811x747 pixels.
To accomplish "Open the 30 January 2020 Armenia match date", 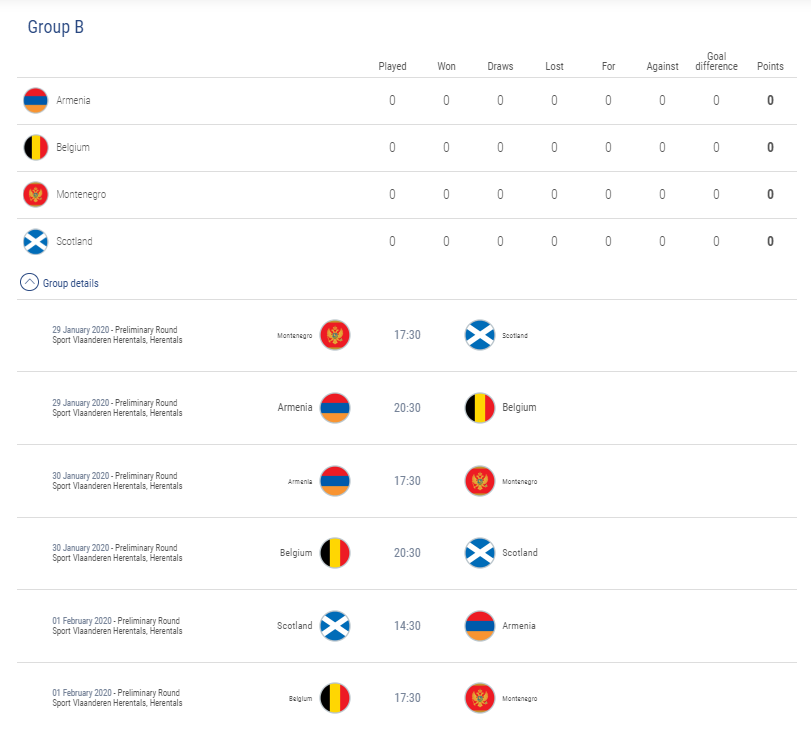I will pyautogui.click(x=81, y=475).
